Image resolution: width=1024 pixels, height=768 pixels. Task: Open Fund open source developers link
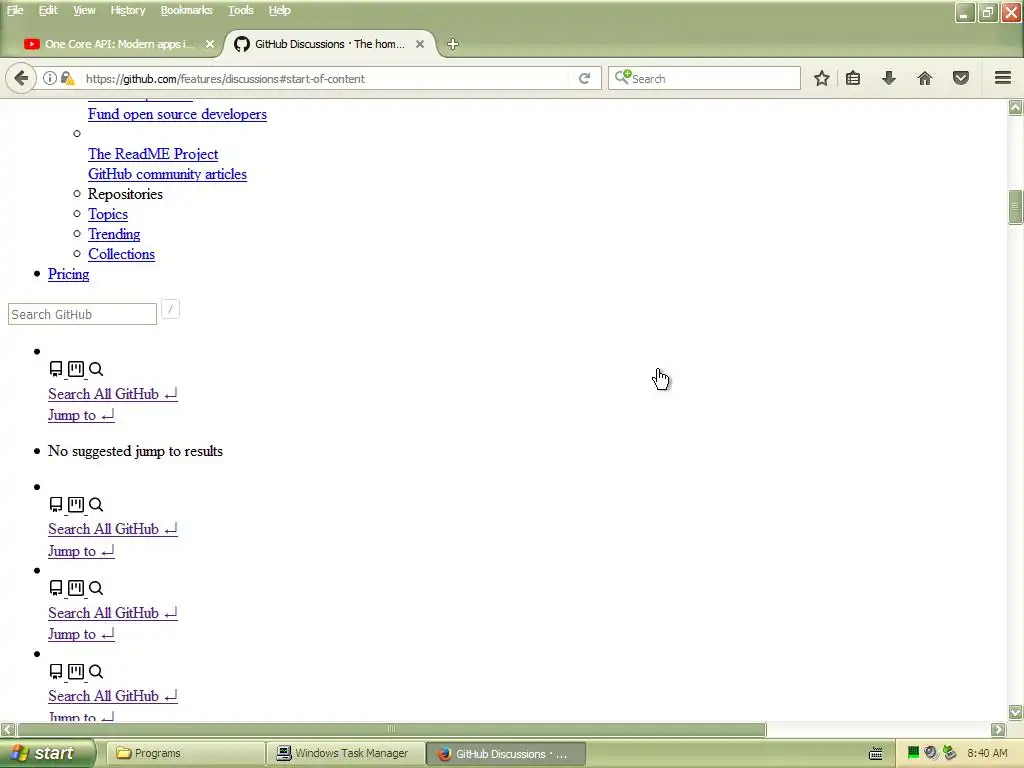click(177, 114)
